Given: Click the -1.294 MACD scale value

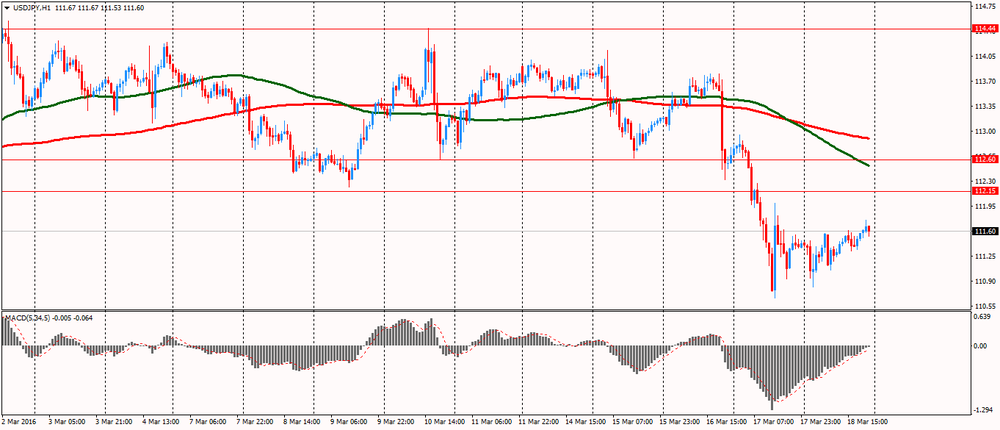Looking at the screenshot, I should click(984, 410).
